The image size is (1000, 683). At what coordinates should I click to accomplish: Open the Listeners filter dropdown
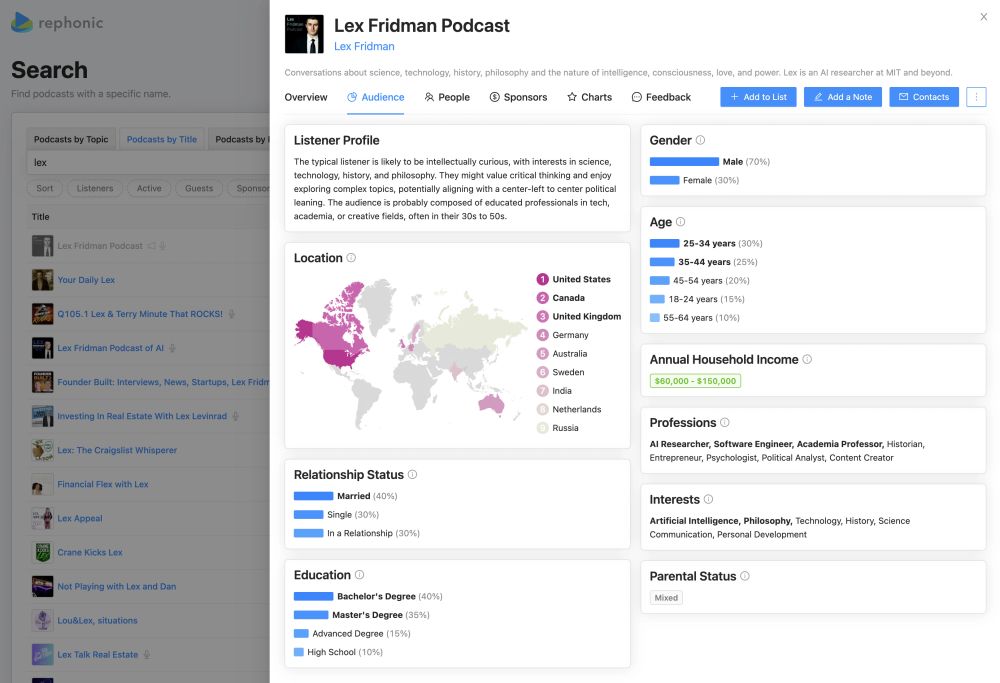[x=95, y=188]
